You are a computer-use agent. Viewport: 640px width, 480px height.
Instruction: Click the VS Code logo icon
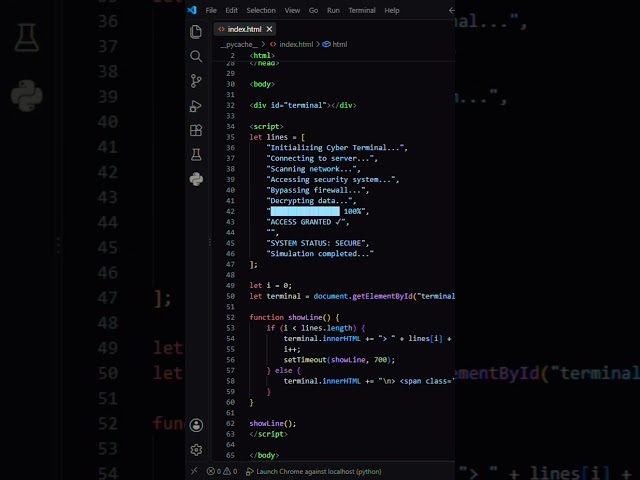[192, 10]
